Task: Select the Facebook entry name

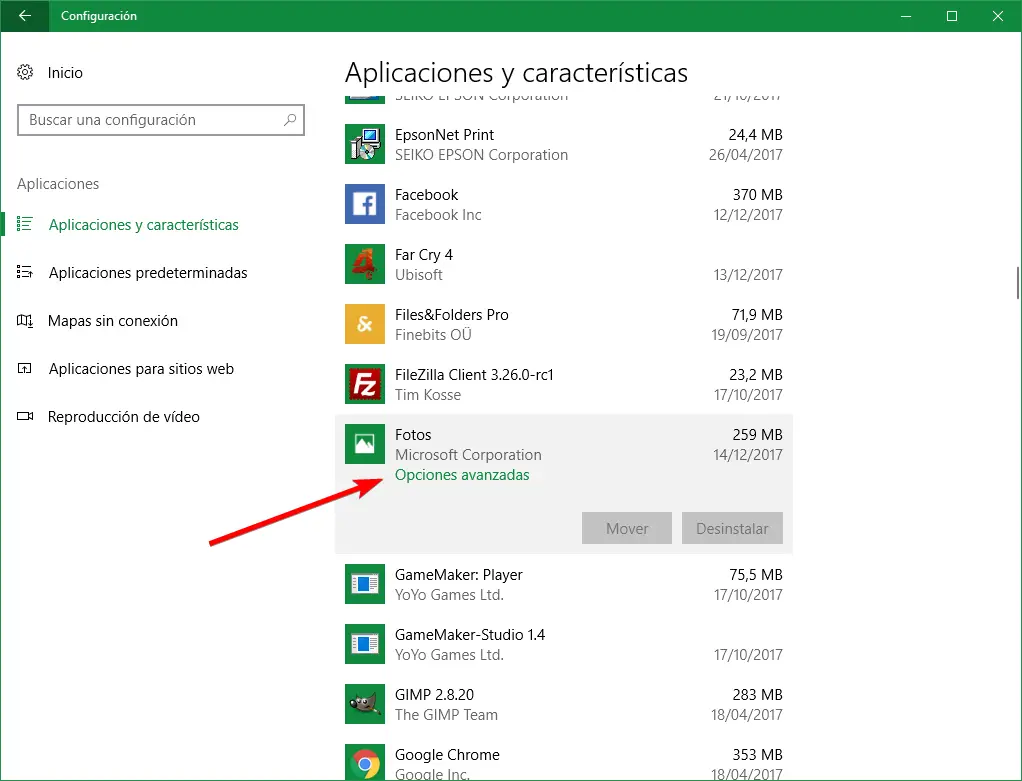Action: pos(427,195)
